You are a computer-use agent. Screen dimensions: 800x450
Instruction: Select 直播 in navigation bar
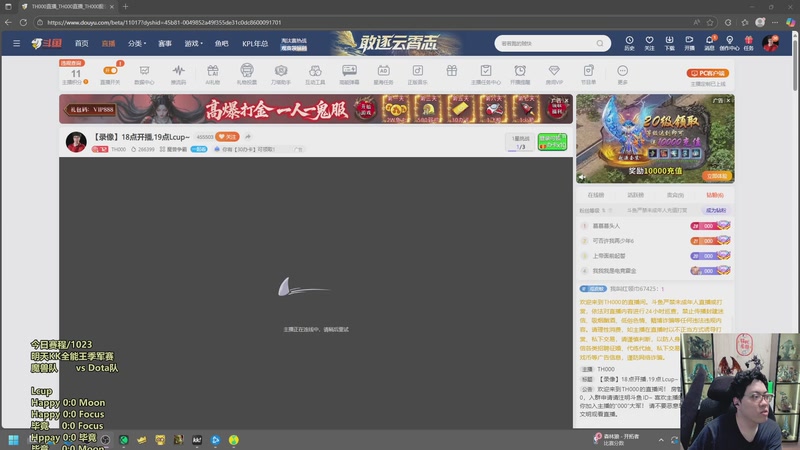[x=108, y=43]
